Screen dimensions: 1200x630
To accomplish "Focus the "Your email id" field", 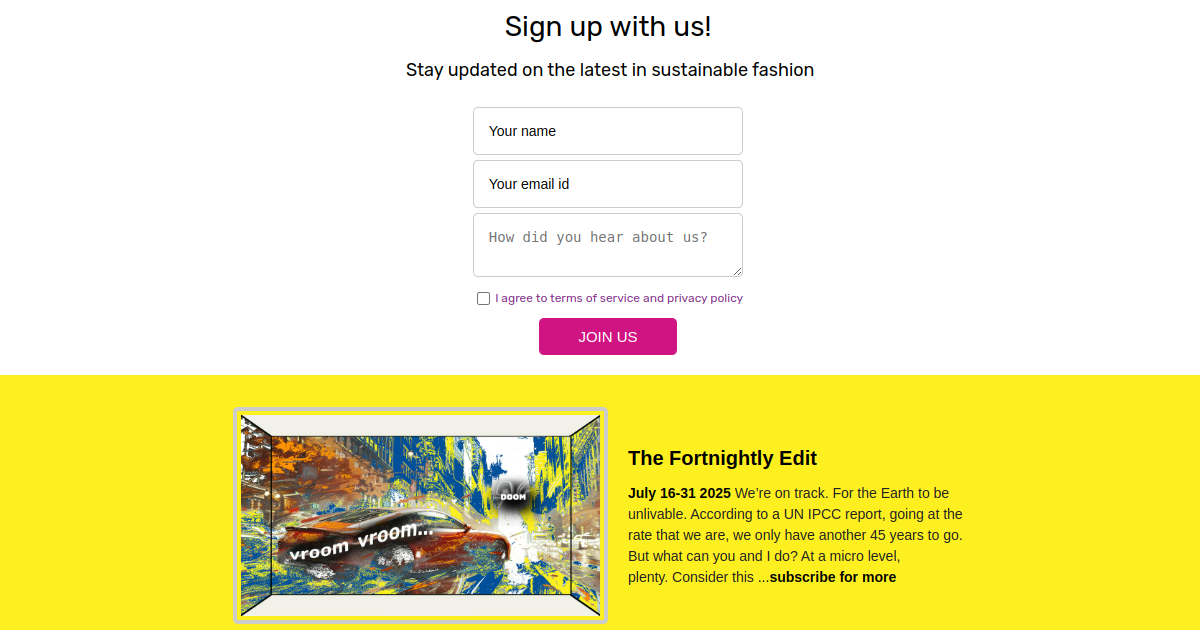I will (x=607, y=184).
